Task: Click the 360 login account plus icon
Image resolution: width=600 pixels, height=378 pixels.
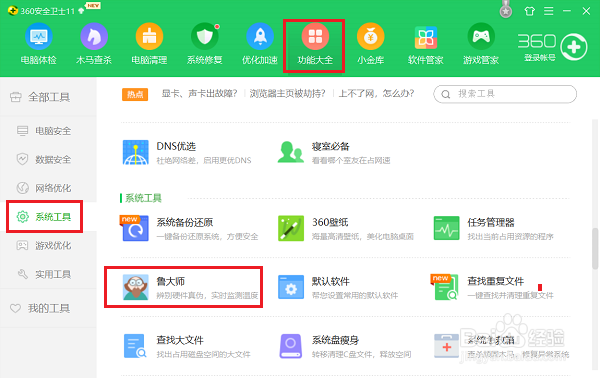Action: [574, 47]
